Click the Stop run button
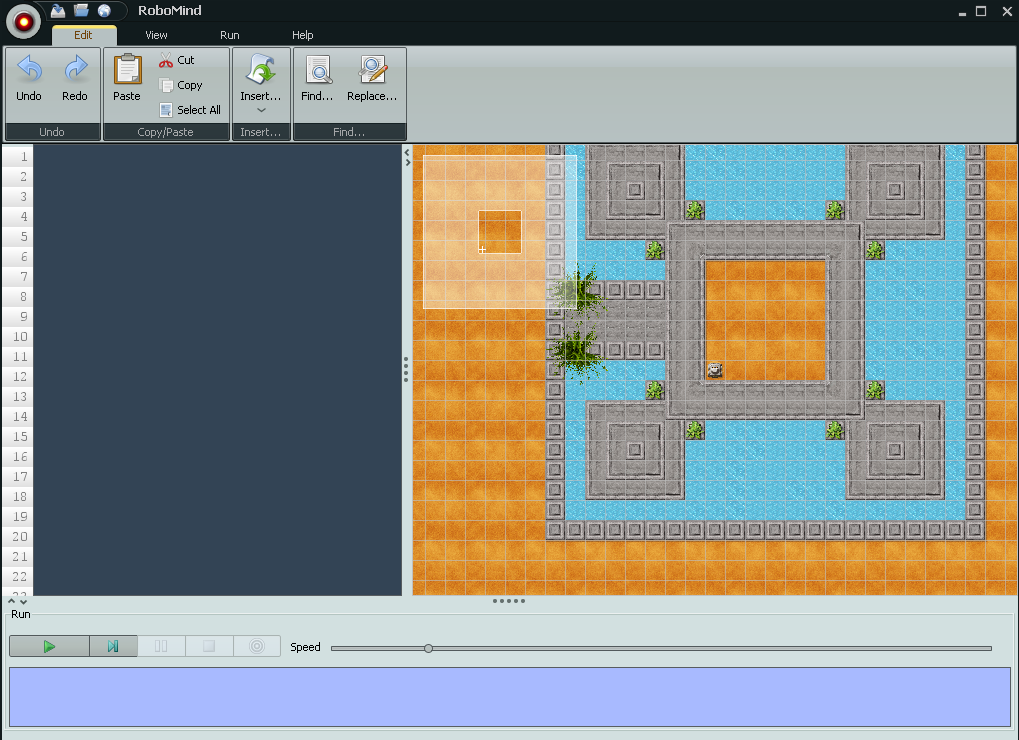The width and height of the screenshot is (1019, 740). pos(209,646)
